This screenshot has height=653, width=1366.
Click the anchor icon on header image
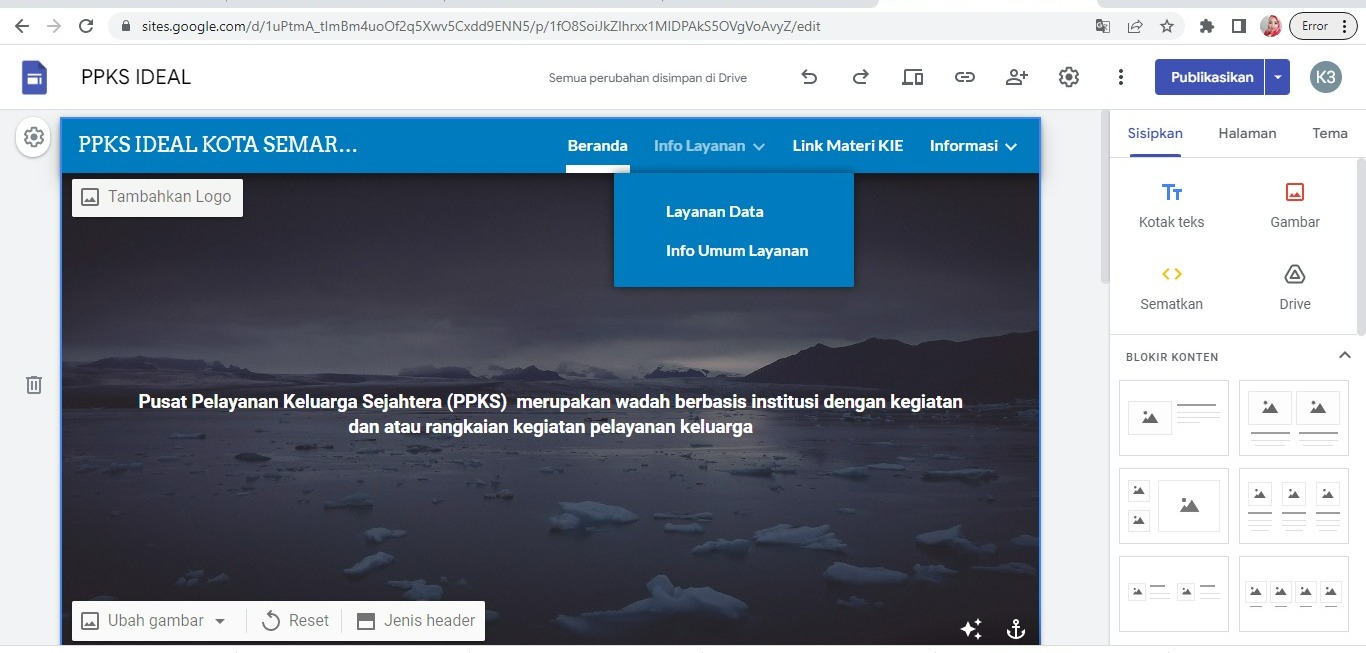[1015, 628]
